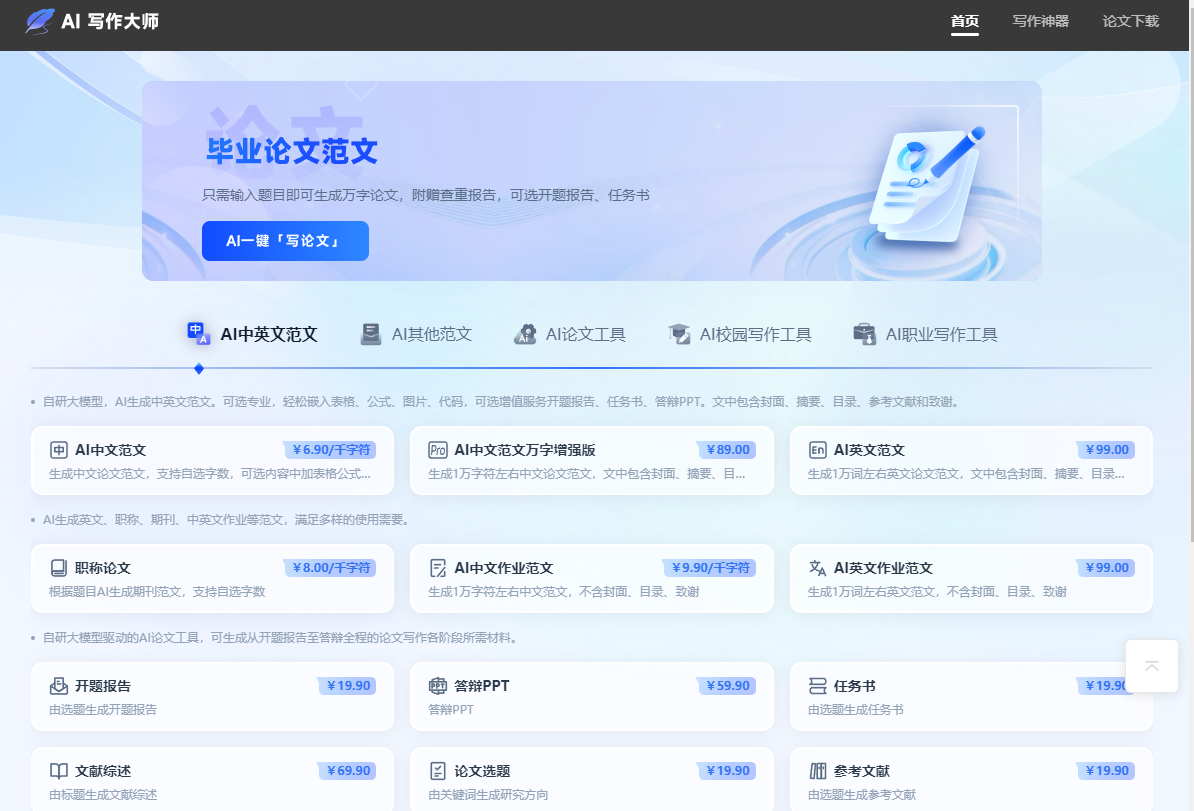Switch to the AI职业写作工具 tab

point(925,334)
